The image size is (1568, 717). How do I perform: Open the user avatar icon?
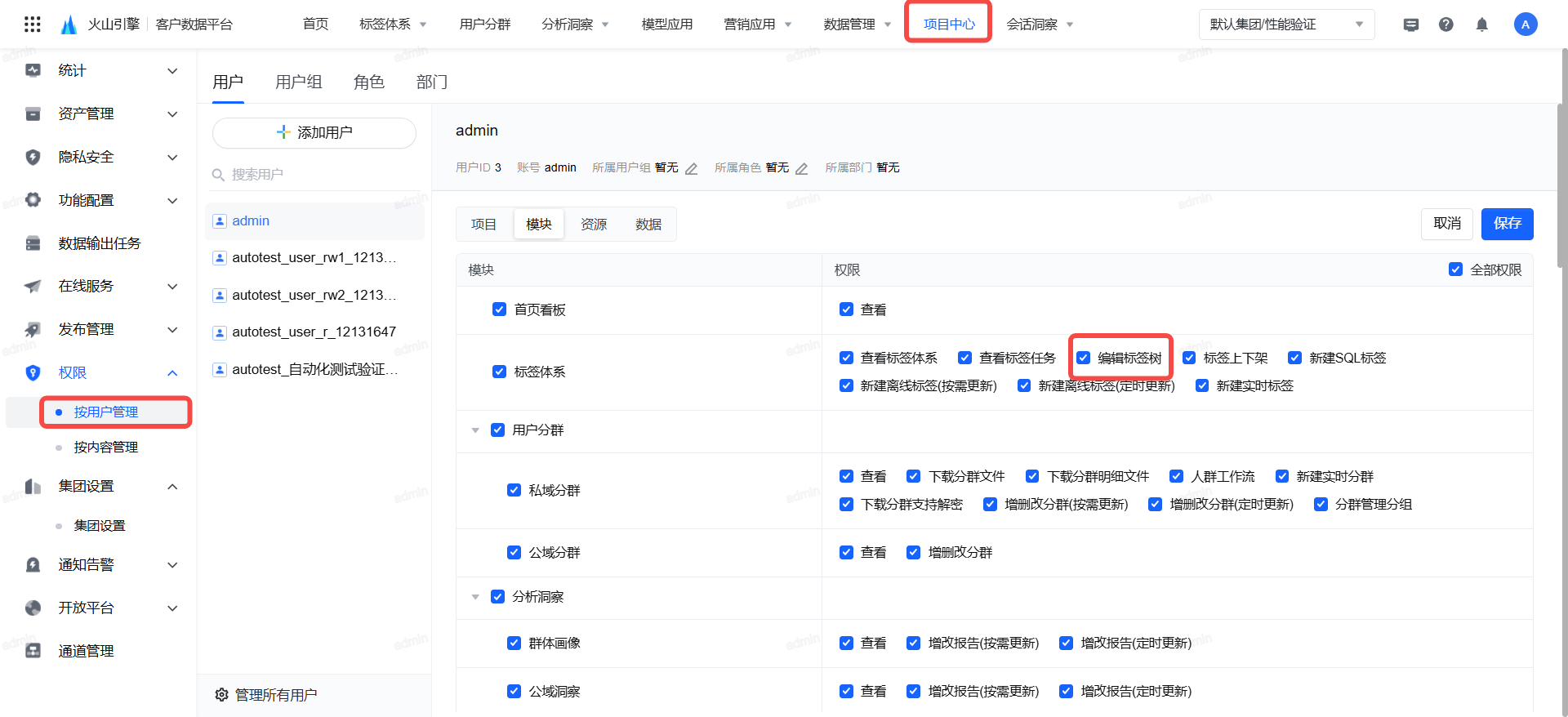coord(1525,24)
